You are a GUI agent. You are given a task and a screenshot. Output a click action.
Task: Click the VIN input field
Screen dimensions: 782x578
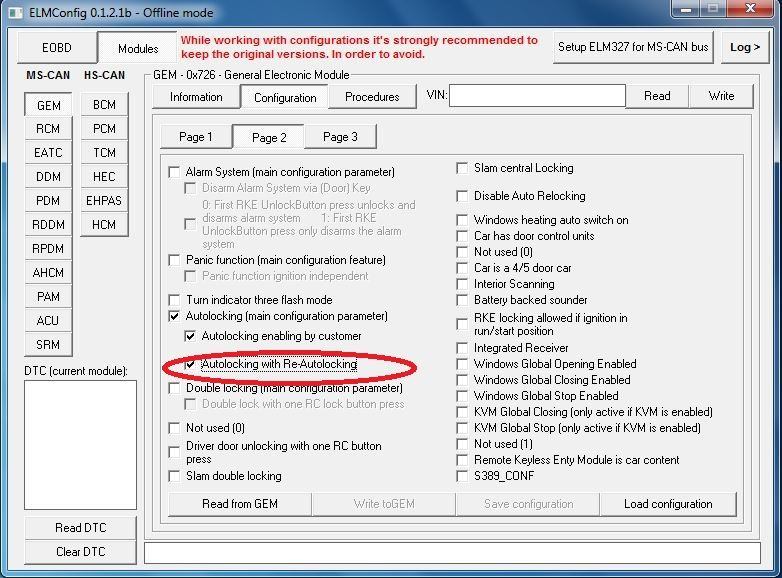tap(537, 96)
